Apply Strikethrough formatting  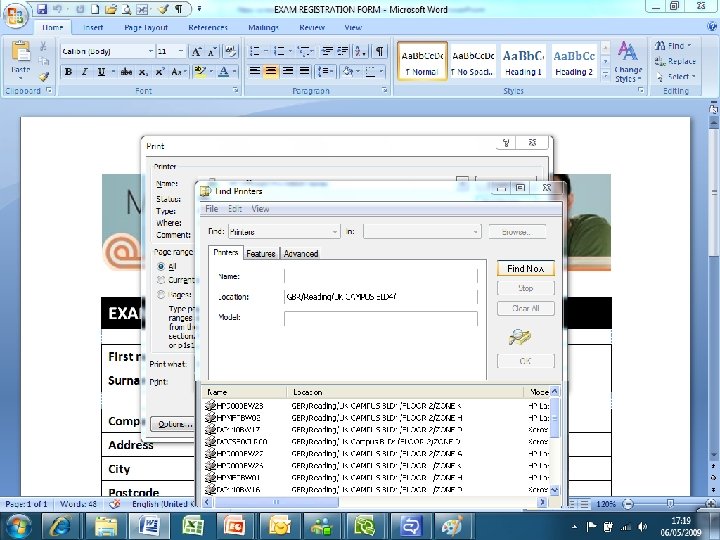click(x=126, y=72)
